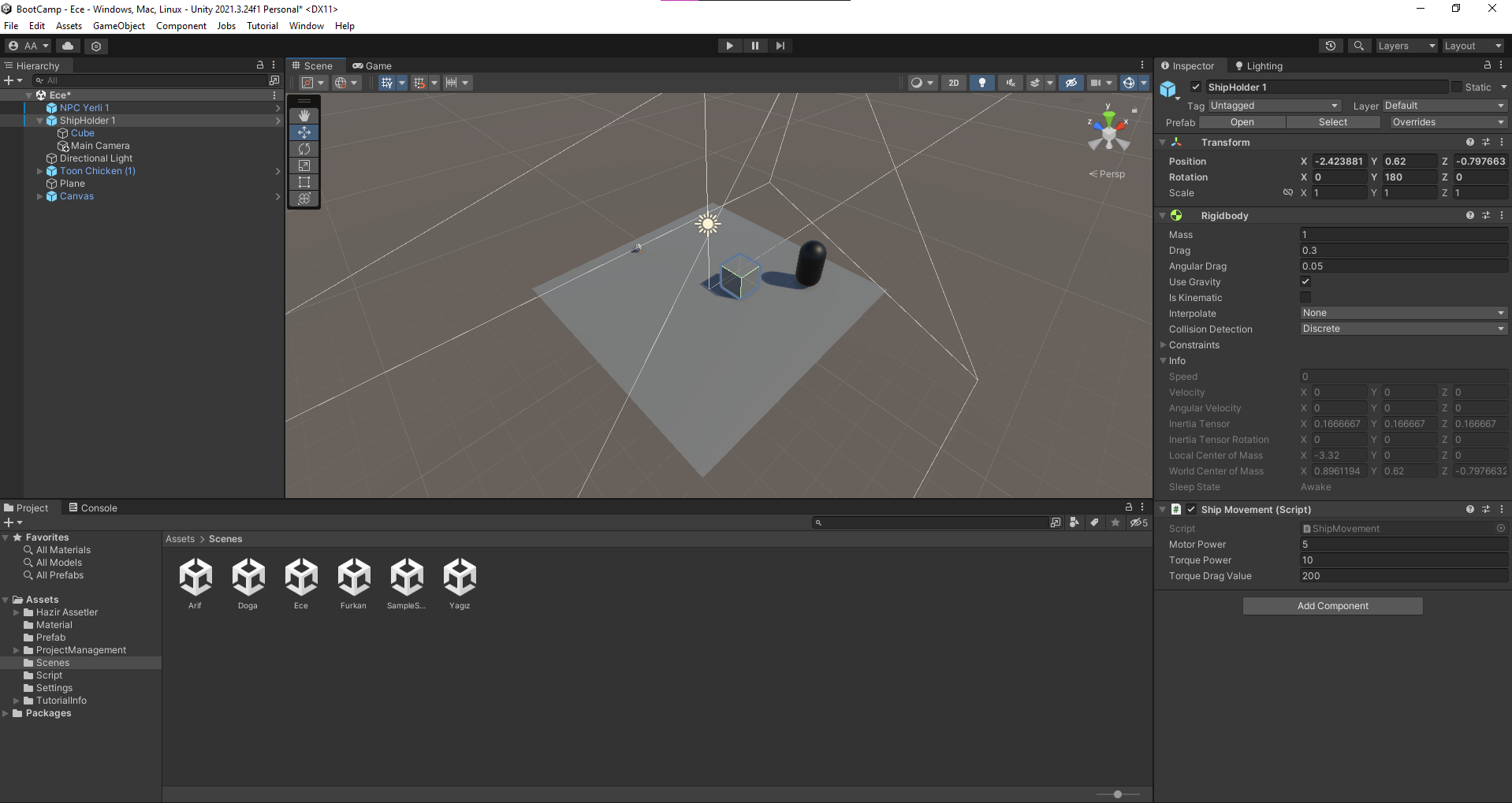Open the global search icon
1512x803 pixels.
(x=1358, y=46)
